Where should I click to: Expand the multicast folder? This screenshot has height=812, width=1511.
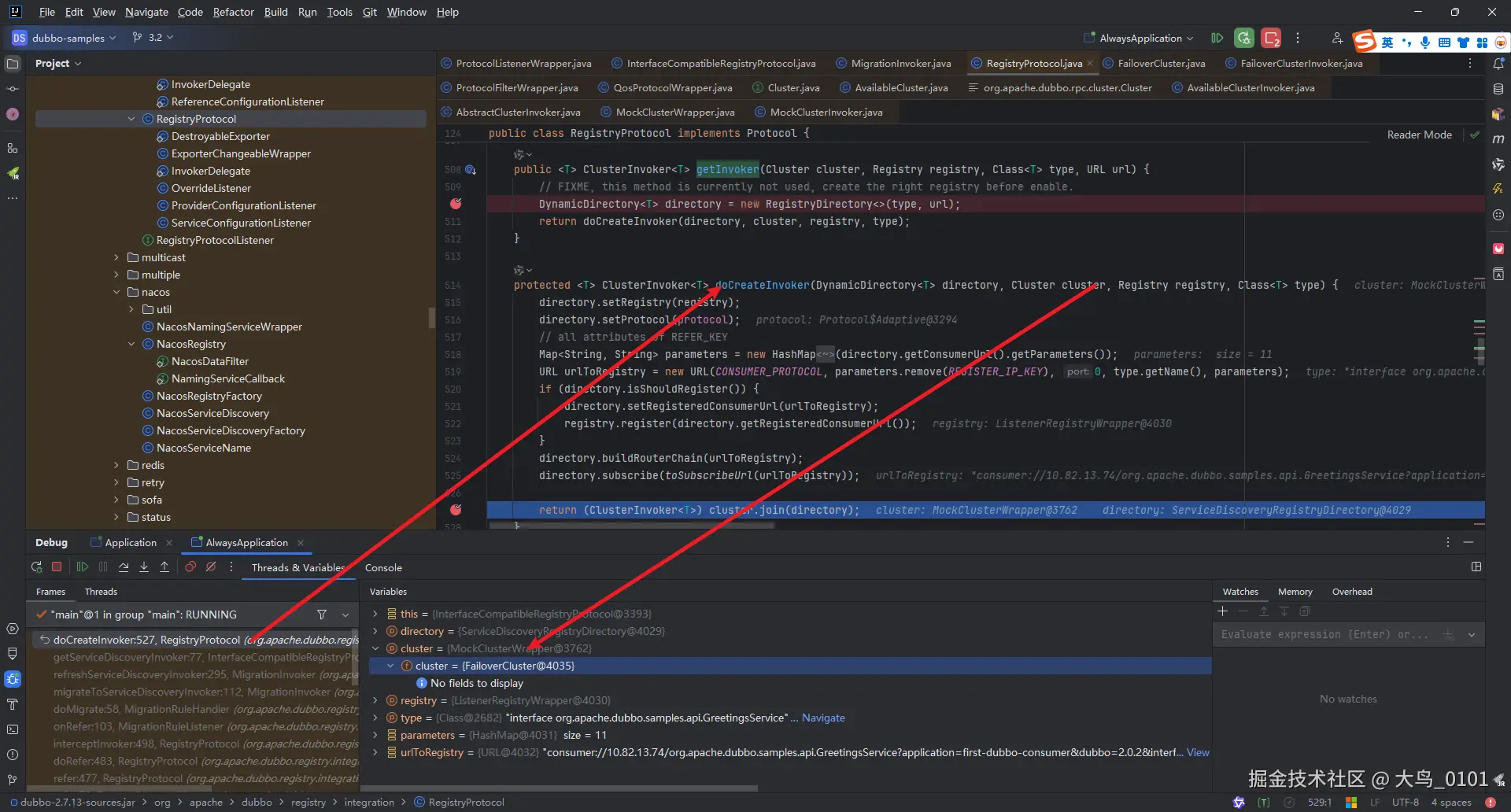pyautogui.click(x=116, y=257)
